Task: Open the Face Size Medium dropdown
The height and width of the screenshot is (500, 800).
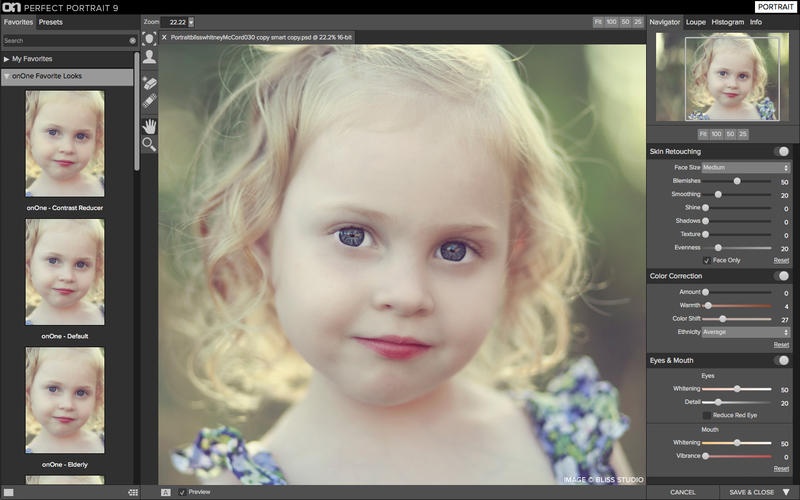Action: pos(746,167)
